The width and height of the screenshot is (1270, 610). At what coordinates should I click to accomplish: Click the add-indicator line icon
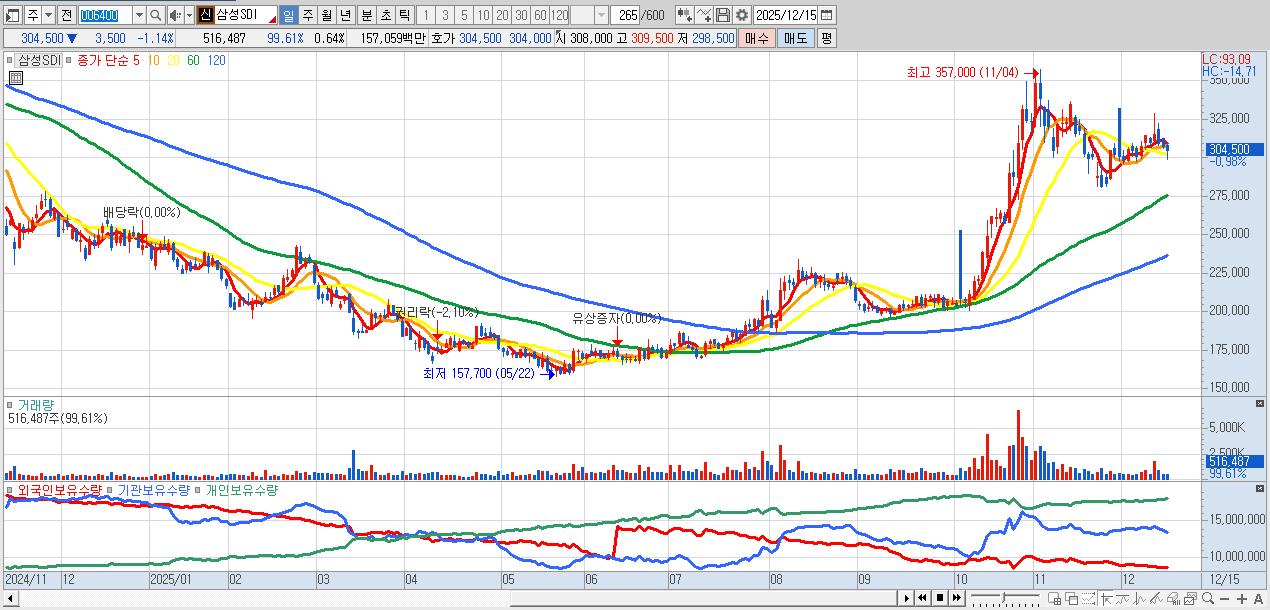pos(704,15)
